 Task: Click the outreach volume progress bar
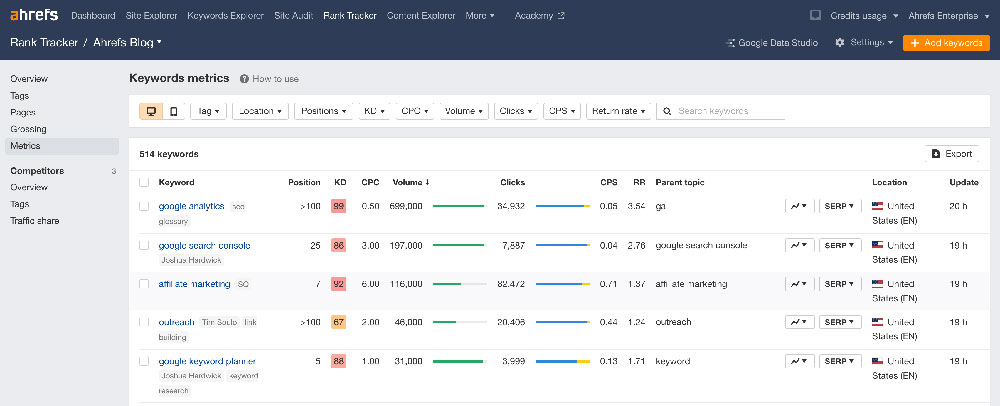459,323
